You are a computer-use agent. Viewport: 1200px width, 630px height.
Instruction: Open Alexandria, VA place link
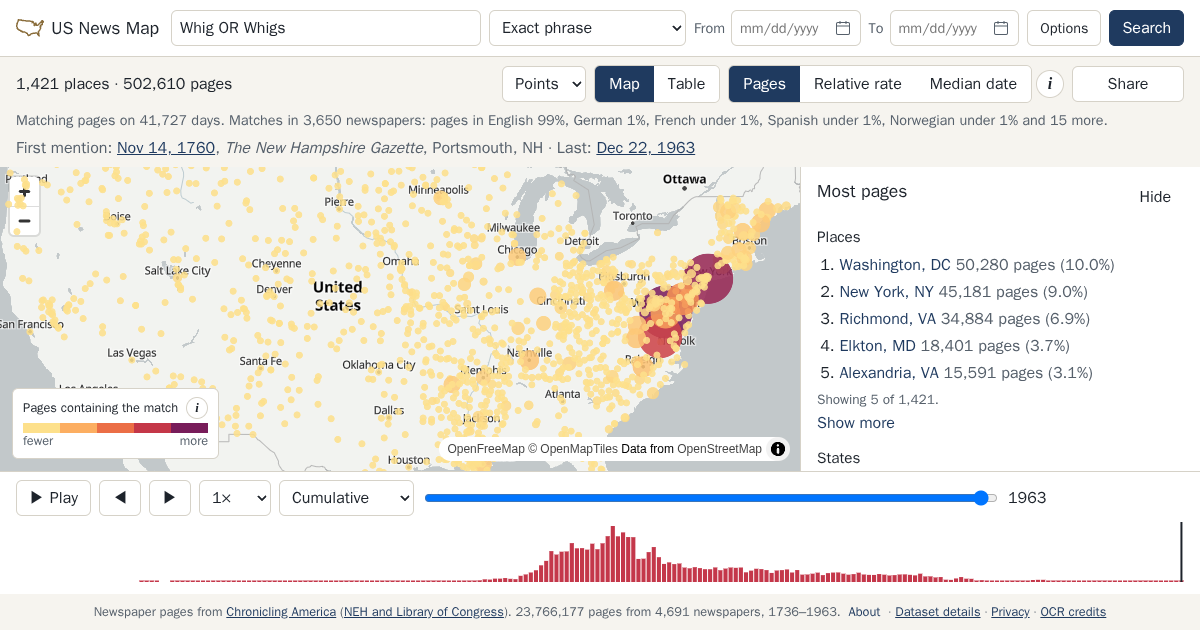[x=889, y=373]
